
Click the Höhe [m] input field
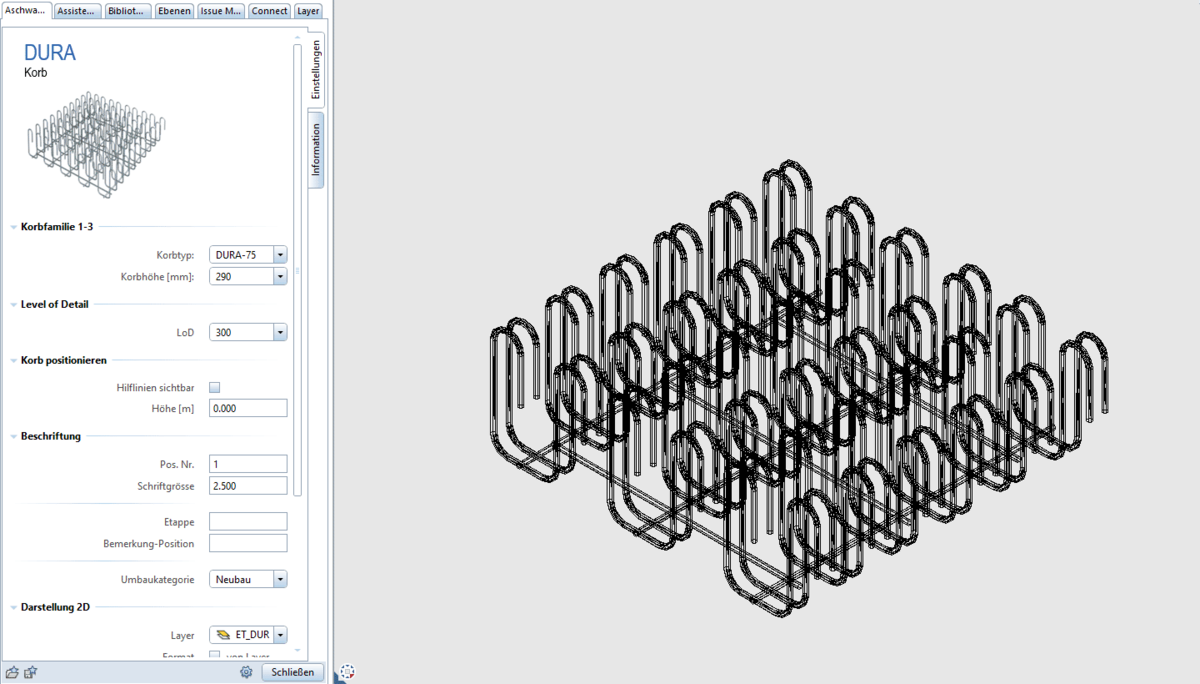[x=248, y=408]
